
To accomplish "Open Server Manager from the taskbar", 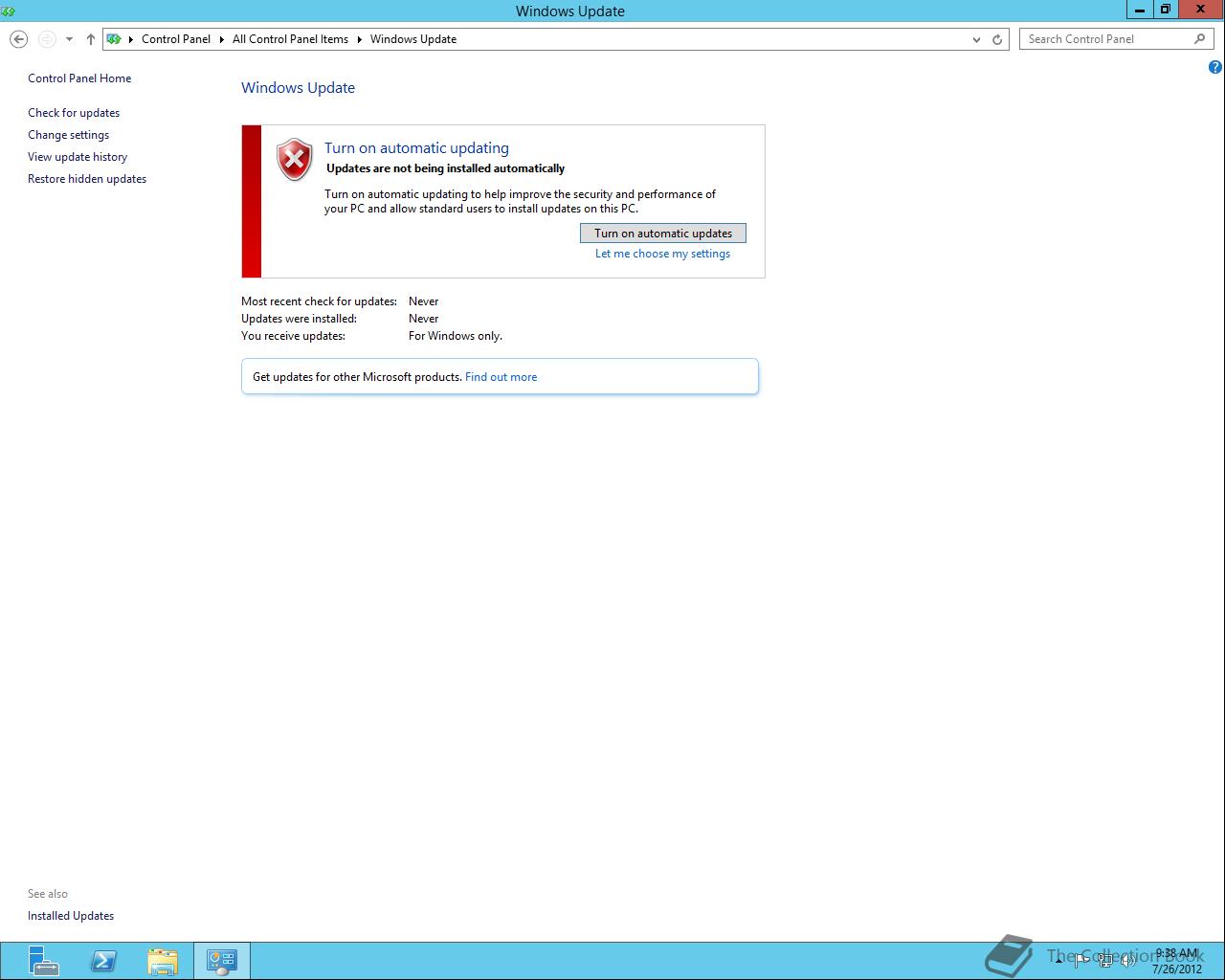I will 43,961.
